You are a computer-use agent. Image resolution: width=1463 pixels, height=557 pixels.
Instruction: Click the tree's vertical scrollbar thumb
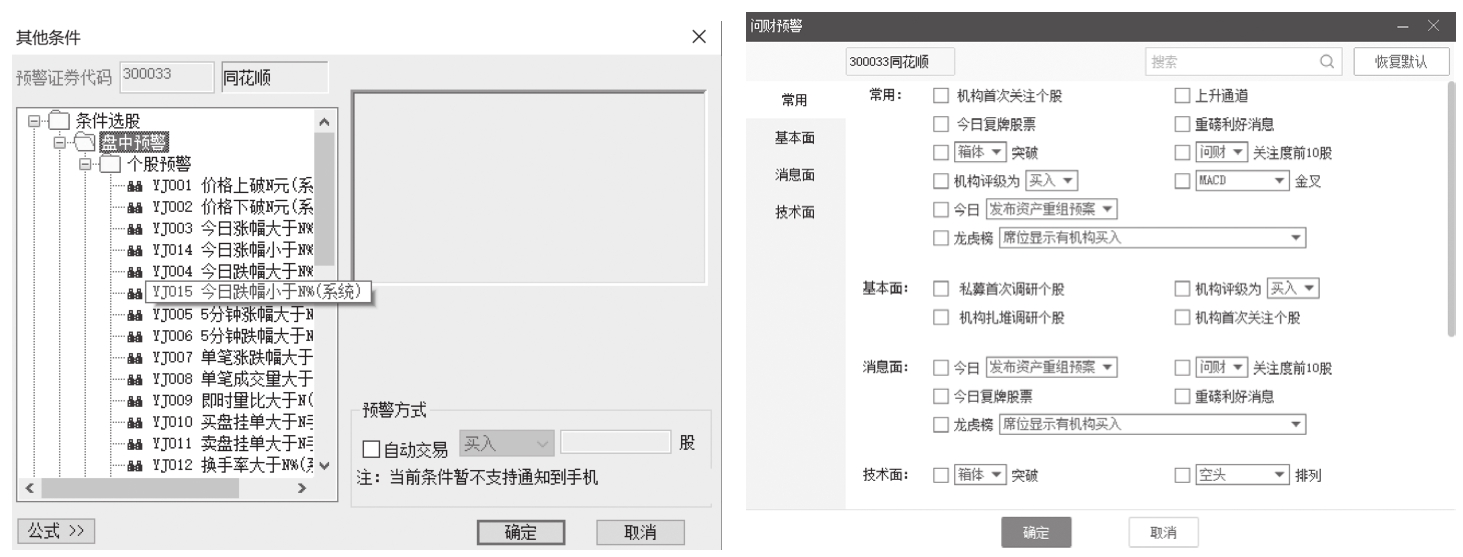324,199
